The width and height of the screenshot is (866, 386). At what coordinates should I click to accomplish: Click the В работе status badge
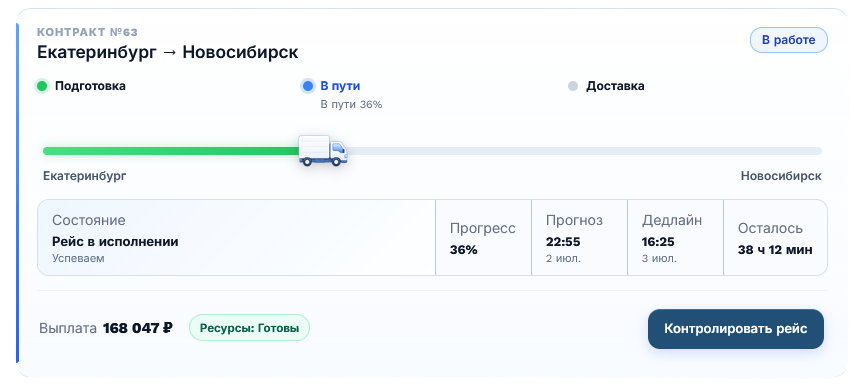pos(789,40)
